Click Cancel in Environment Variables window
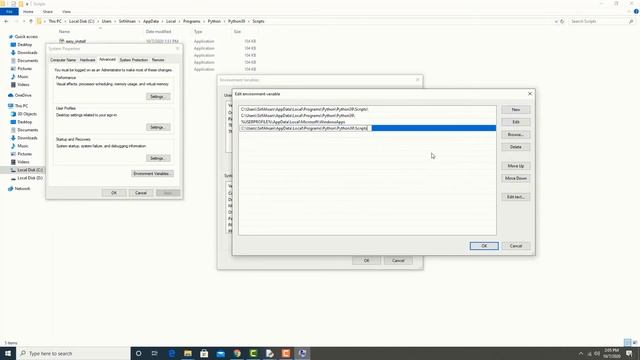Screen dimensions: 640x360 [398, 260]
